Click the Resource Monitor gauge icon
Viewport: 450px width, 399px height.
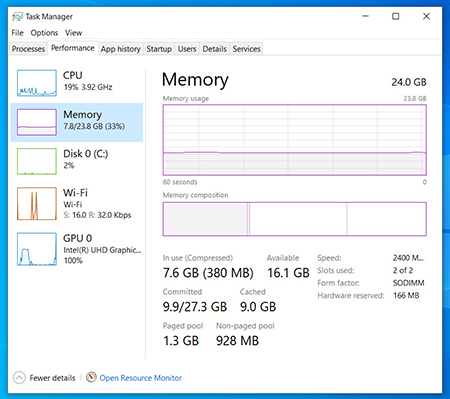[x=91, y=377]
